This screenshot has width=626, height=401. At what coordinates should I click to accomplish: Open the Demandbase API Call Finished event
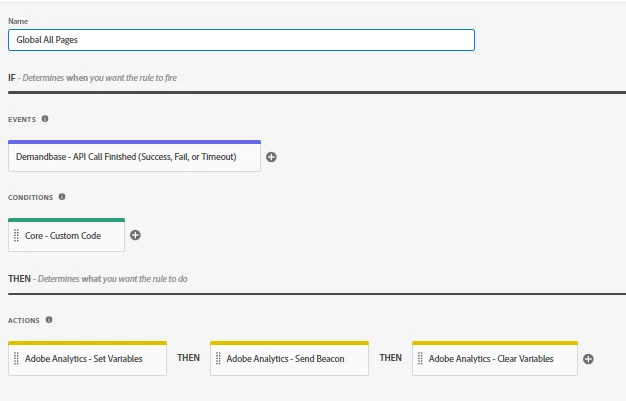tap(134, 156)
